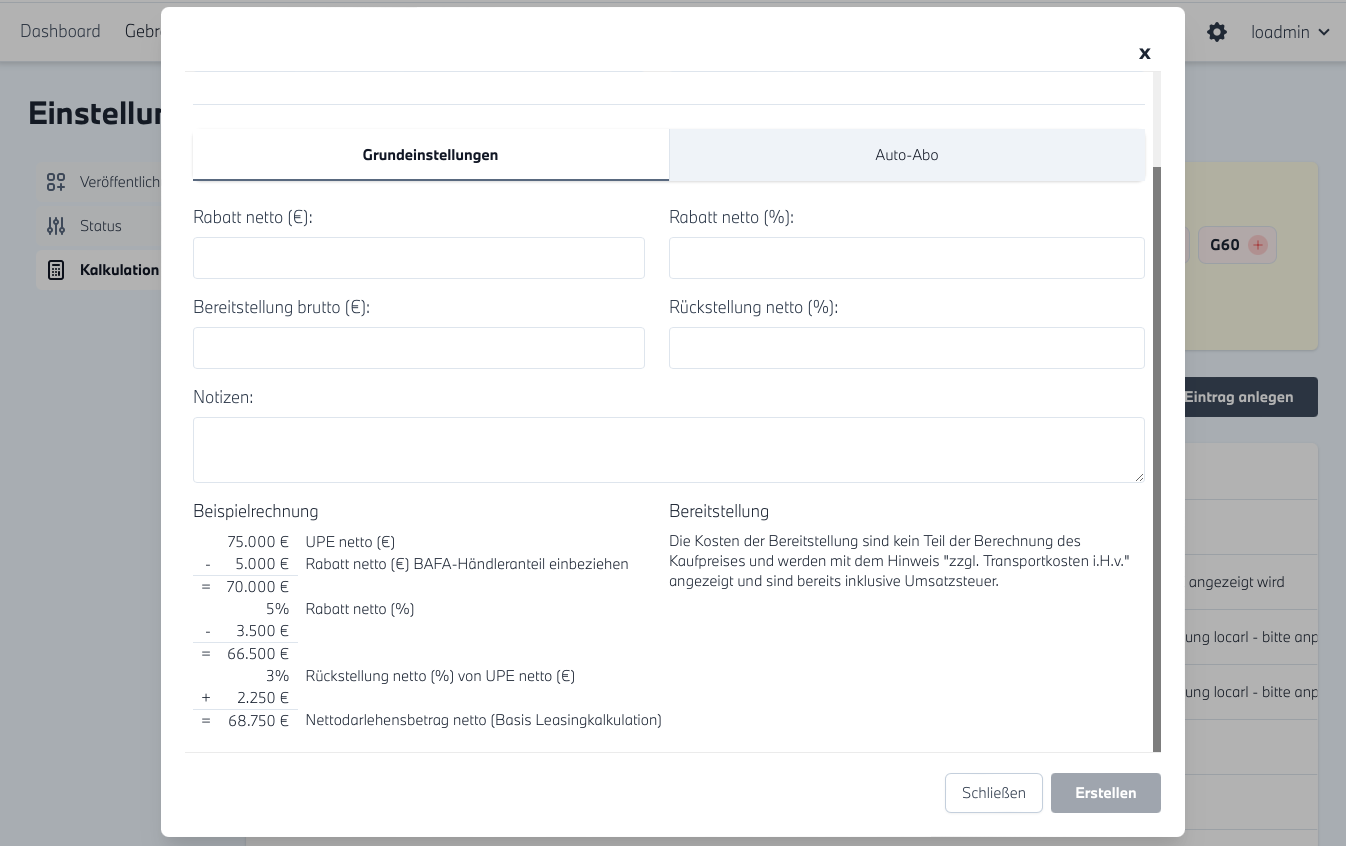Focus the Rabatt netto (%) input field
1346x846 pixels.
tap(906, 258)
